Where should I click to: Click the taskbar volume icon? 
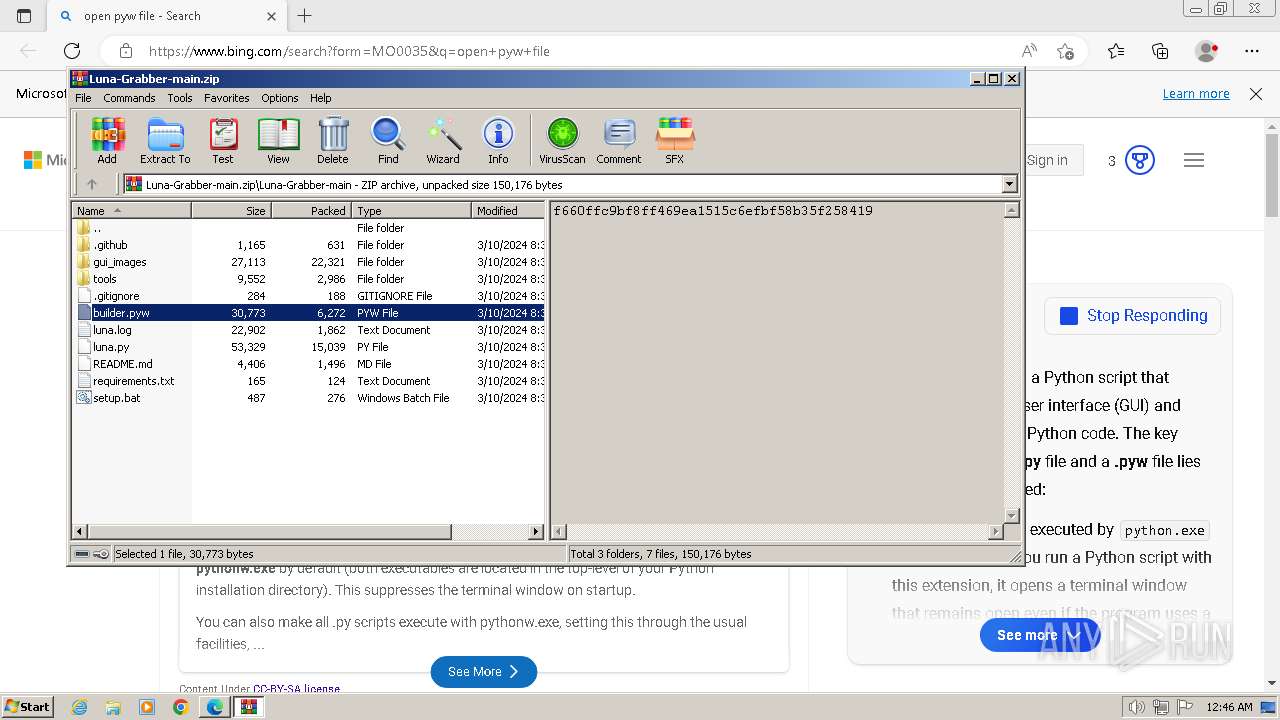point(1137,707)
